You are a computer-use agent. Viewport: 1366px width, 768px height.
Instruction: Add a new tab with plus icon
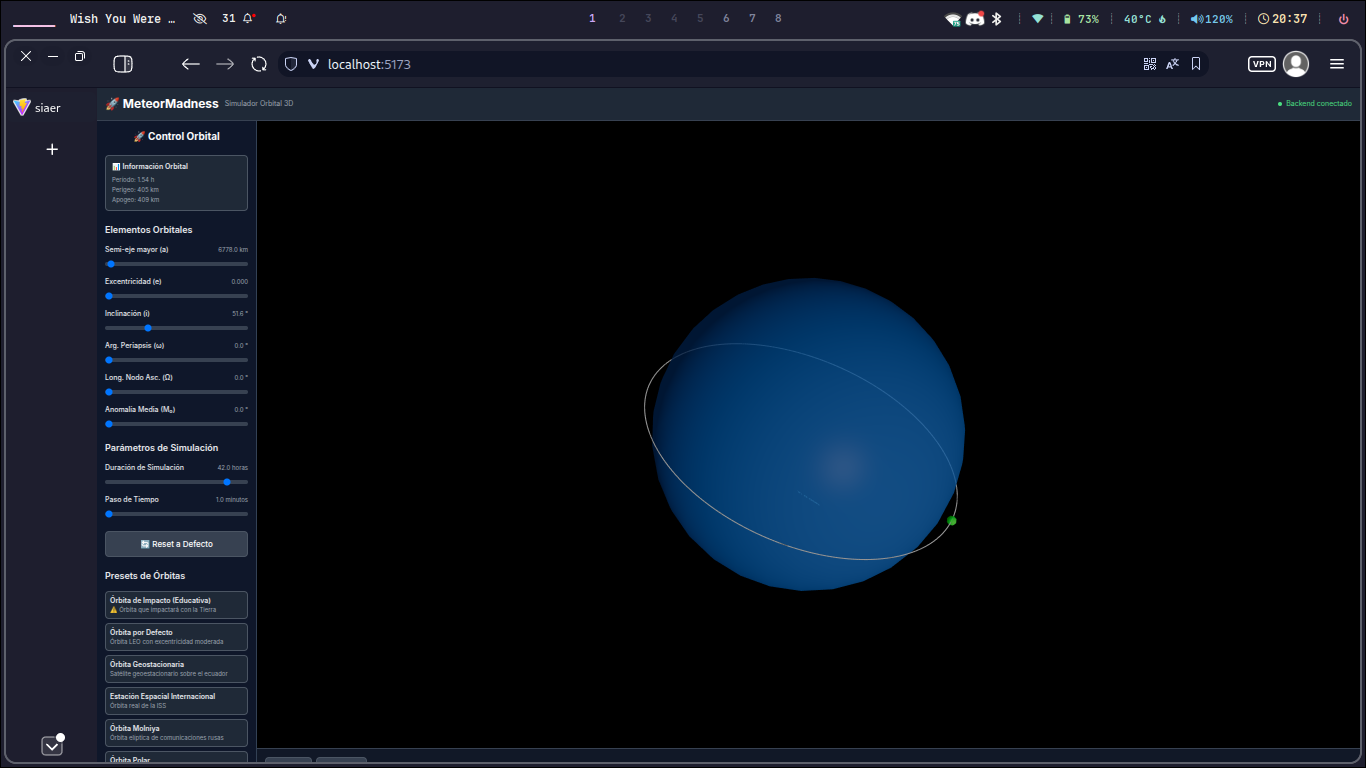tap(52, 149)
